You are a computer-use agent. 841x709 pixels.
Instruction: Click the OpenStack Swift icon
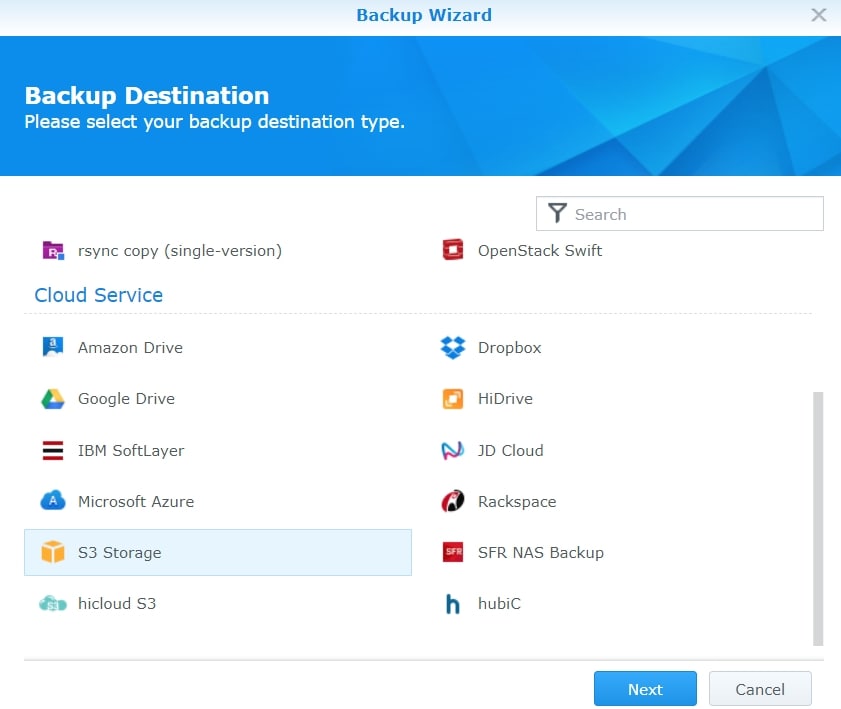453,251
